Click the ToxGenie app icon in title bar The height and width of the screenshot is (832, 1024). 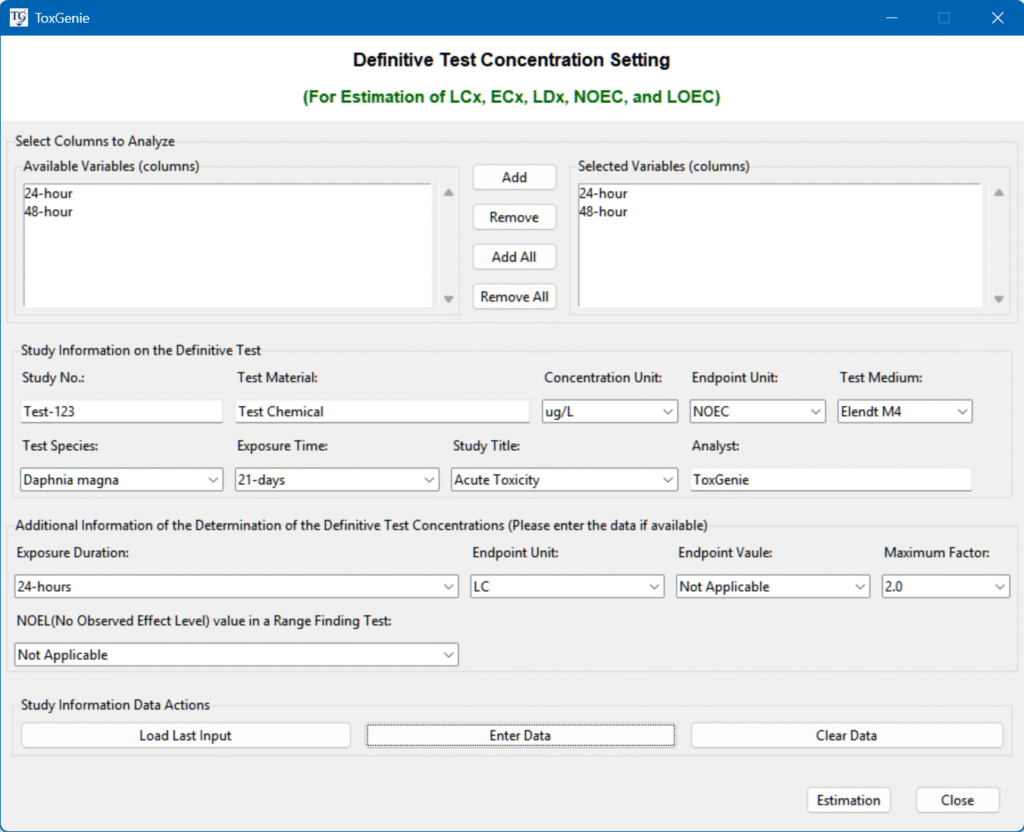pyautogui.click(x=19, y=18)
